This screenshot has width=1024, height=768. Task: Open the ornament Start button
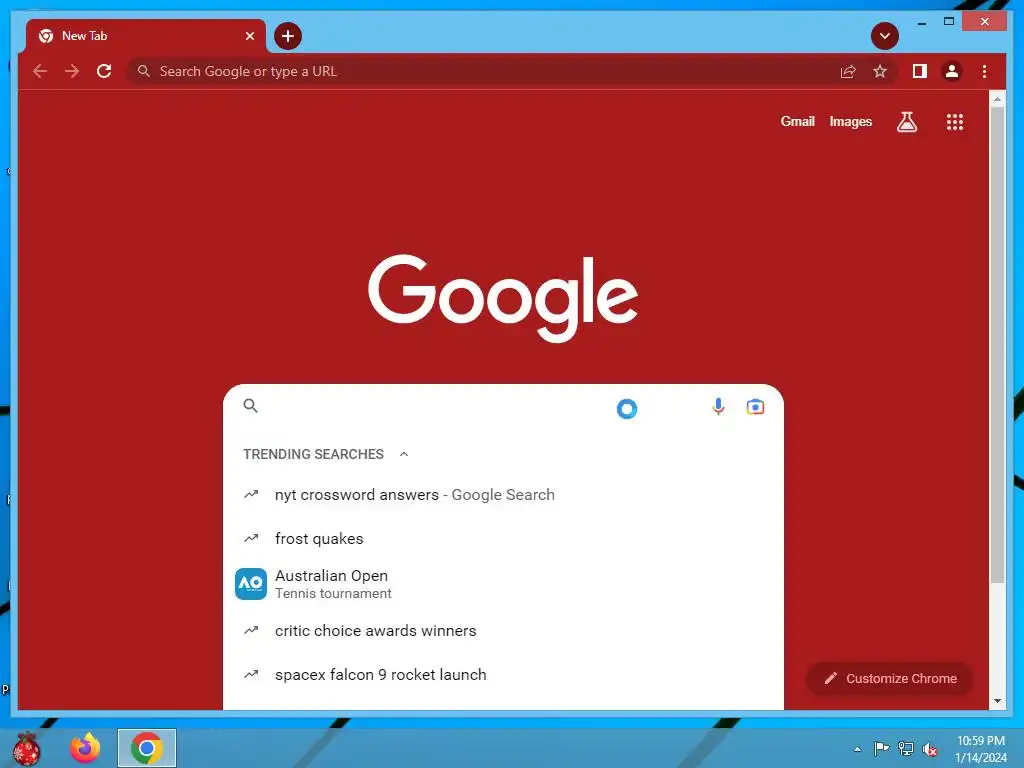click(x=27, y=748)
